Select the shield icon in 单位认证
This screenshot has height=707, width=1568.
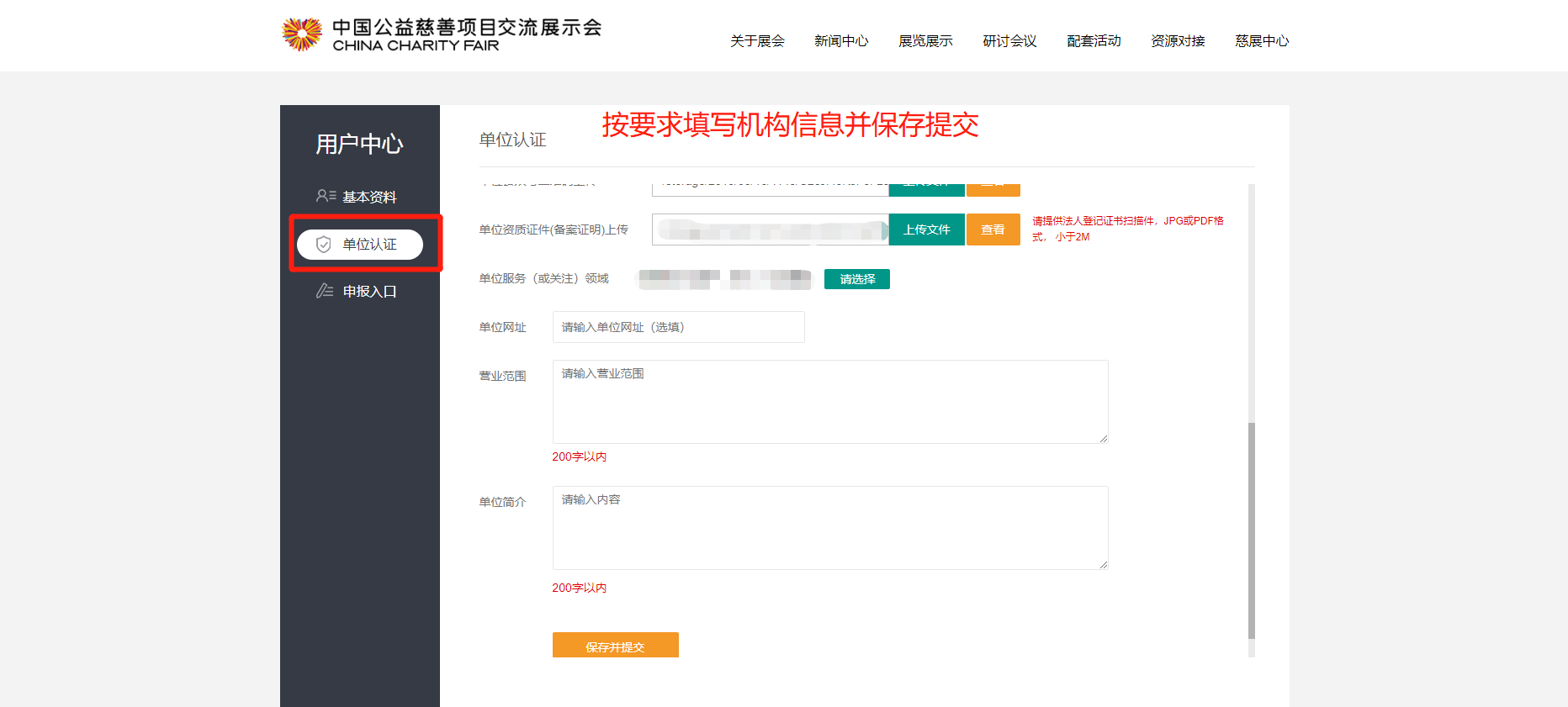coord(323,245)
